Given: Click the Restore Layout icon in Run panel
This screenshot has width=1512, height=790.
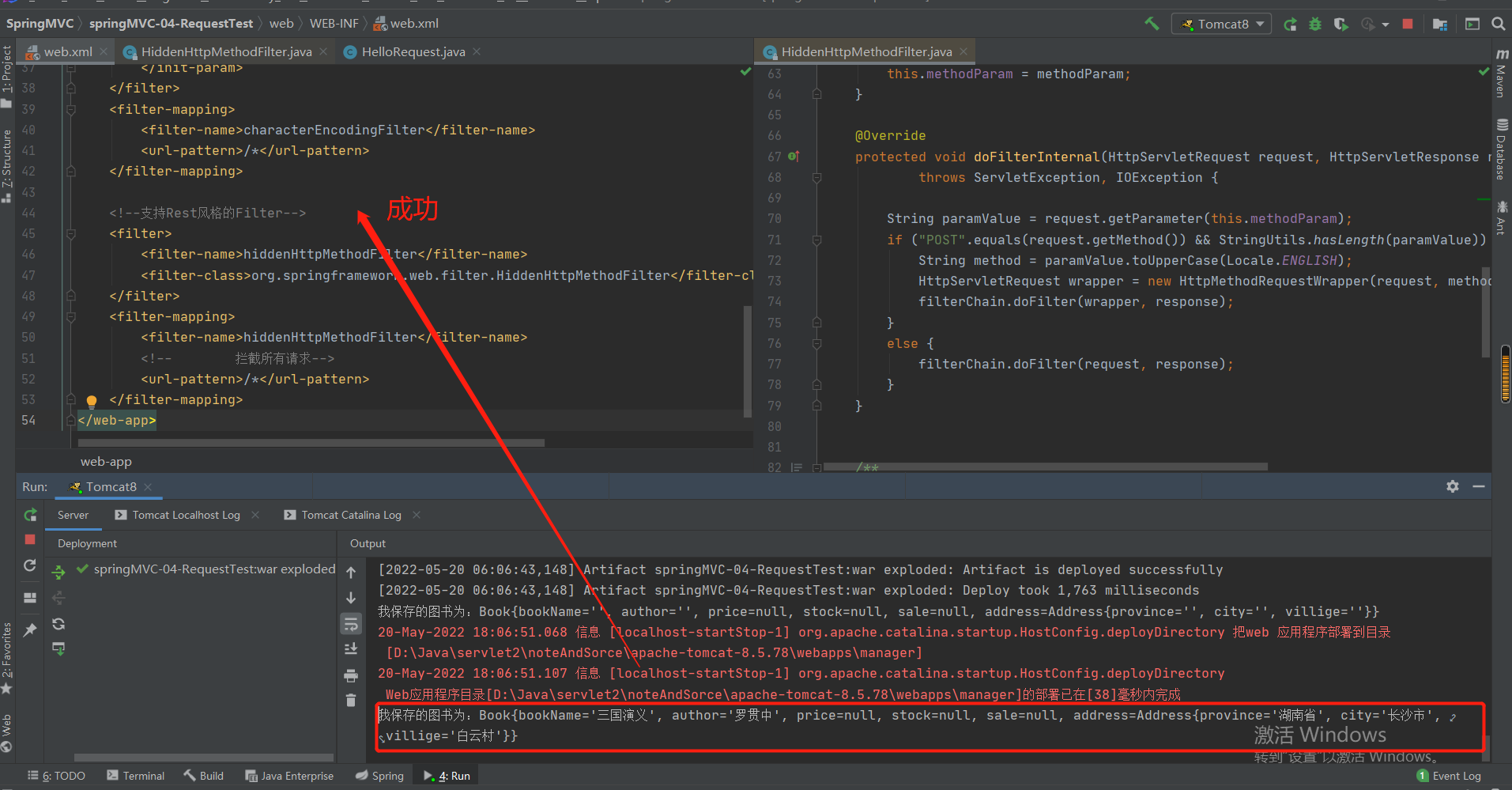Looking at the screenshot, I should [x=30, y=598].
